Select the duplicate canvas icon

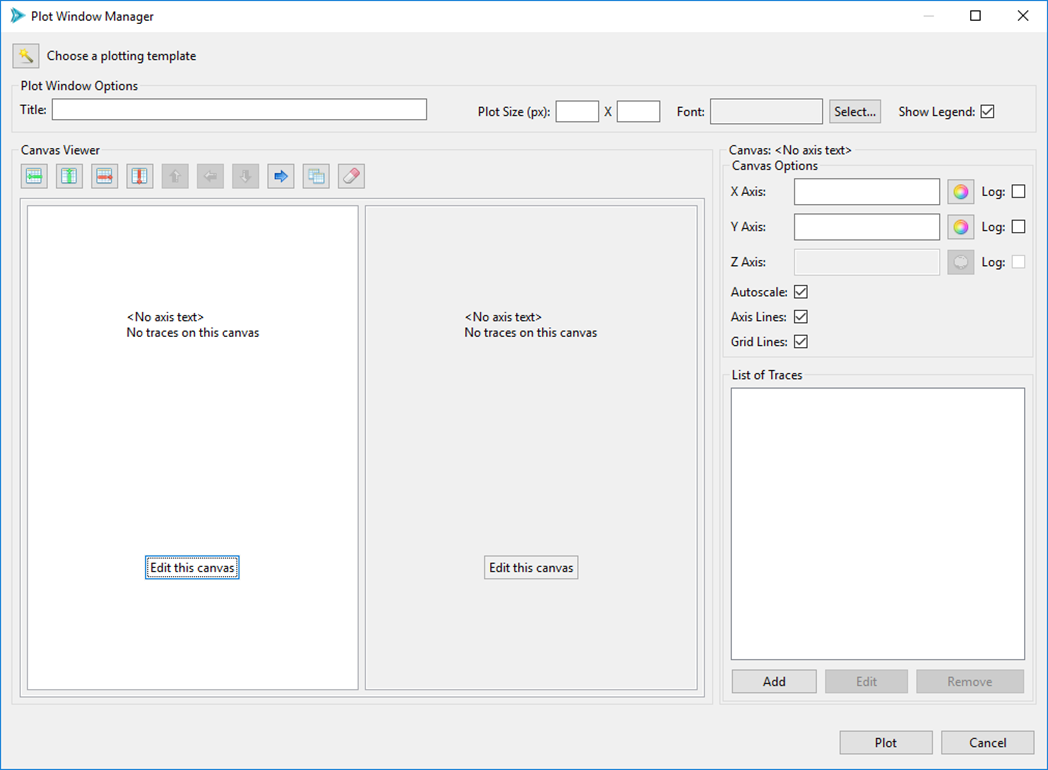[x=315, y=175]
